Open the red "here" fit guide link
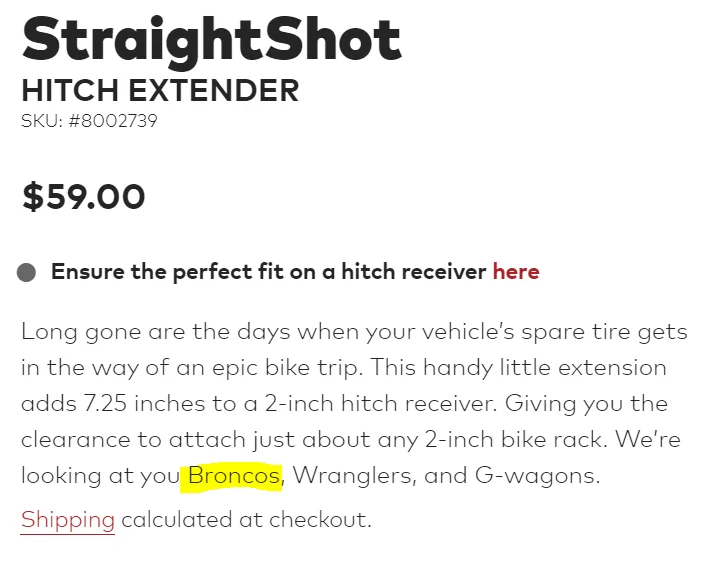 [516, 272]
